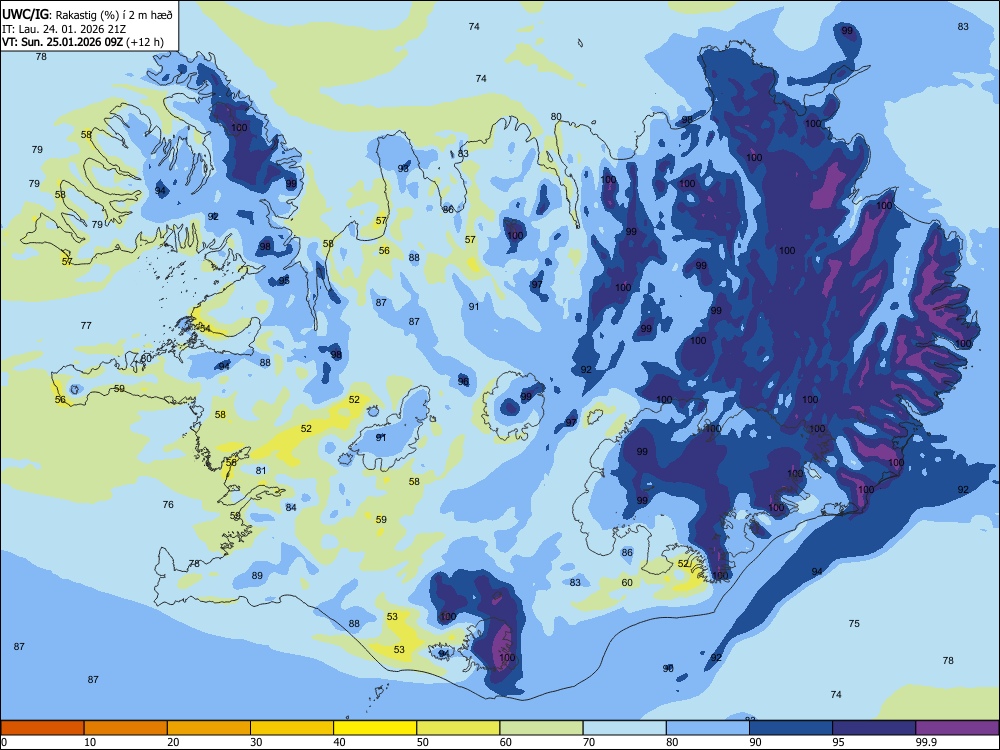
Task: Click the humidity value 75 on the map
Action: point(854,624)
